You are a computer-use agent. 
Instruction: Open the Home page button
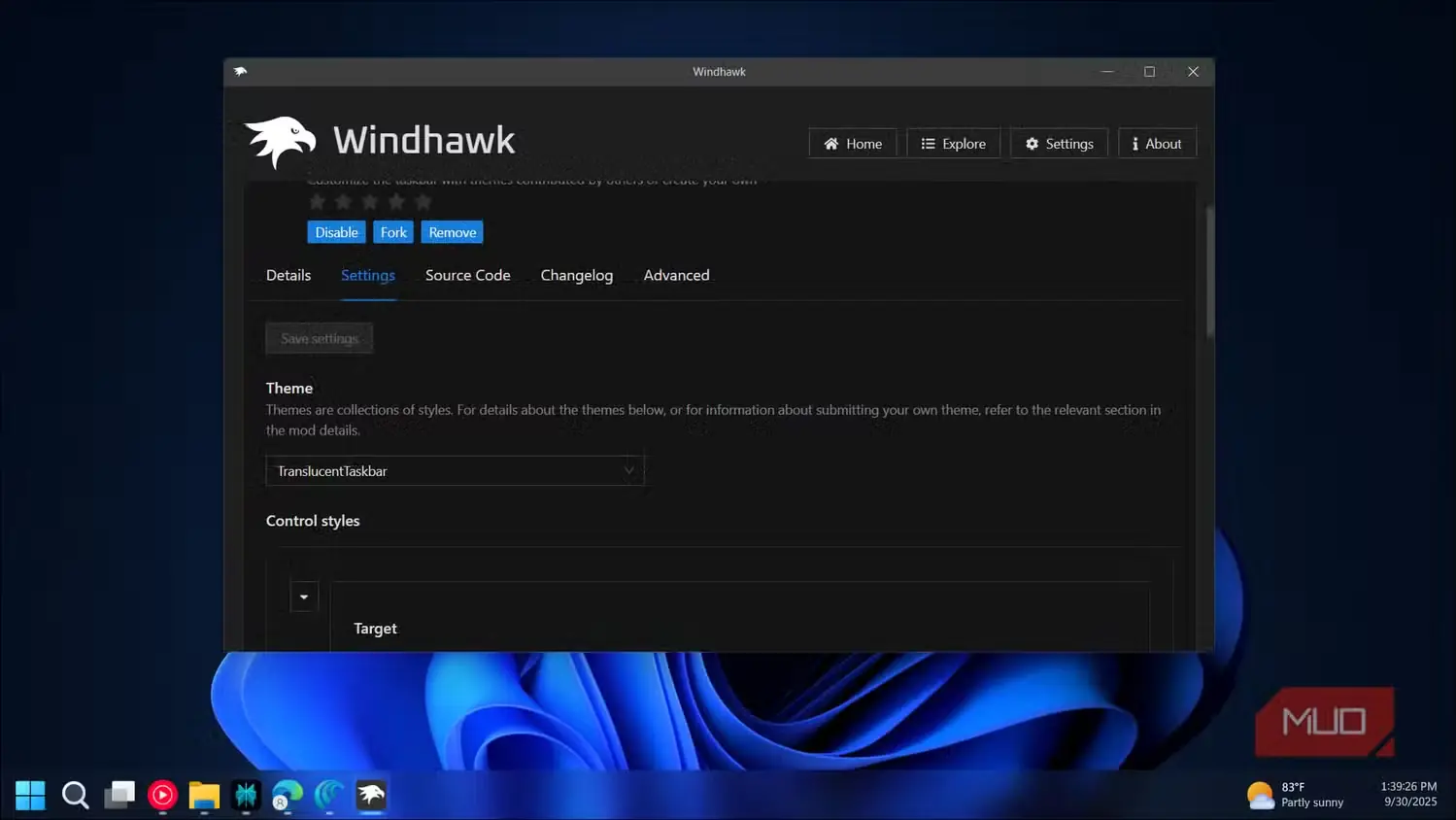[853, 143]
